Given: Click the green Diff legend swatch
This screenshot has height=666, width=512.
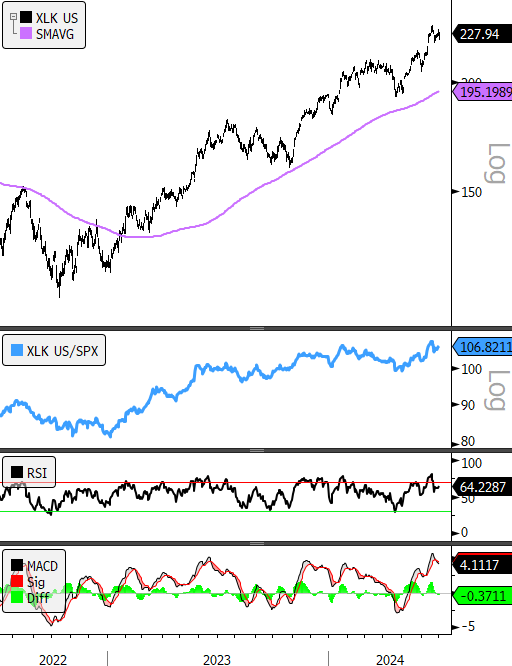Looking at the screenshot, I should point(17,597).
